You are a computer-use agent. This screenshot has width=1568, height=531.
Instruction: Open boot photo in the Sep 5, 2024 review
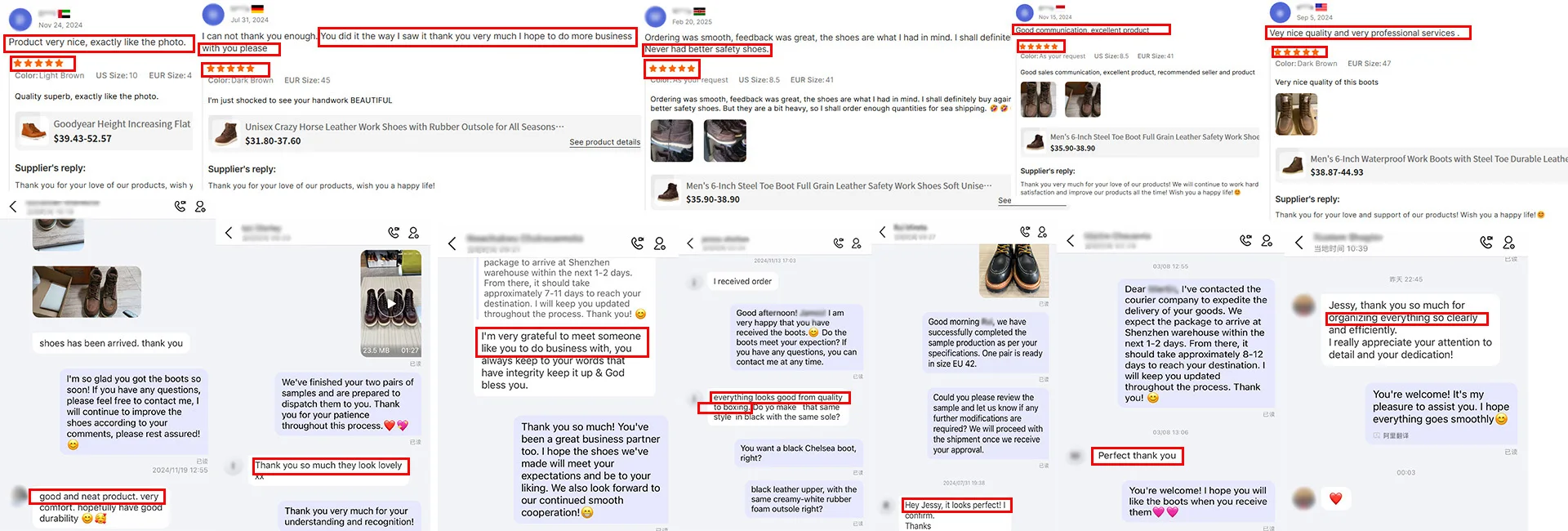[1296, 114]
